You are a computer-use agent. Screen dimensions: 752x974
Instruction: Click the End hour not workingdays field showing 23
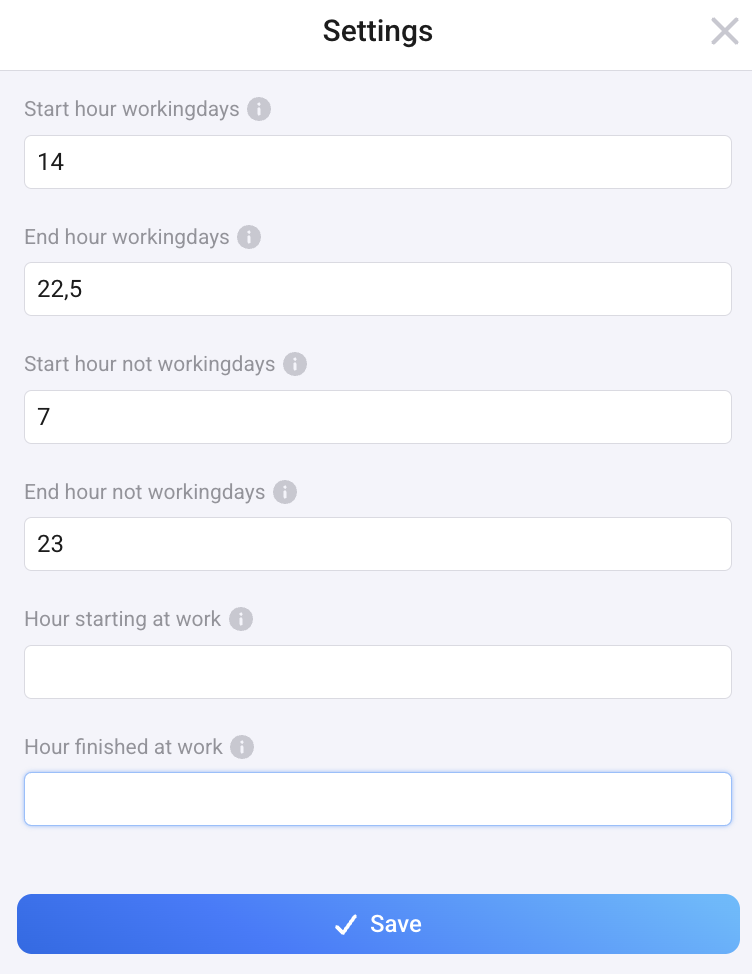[378, 544]
